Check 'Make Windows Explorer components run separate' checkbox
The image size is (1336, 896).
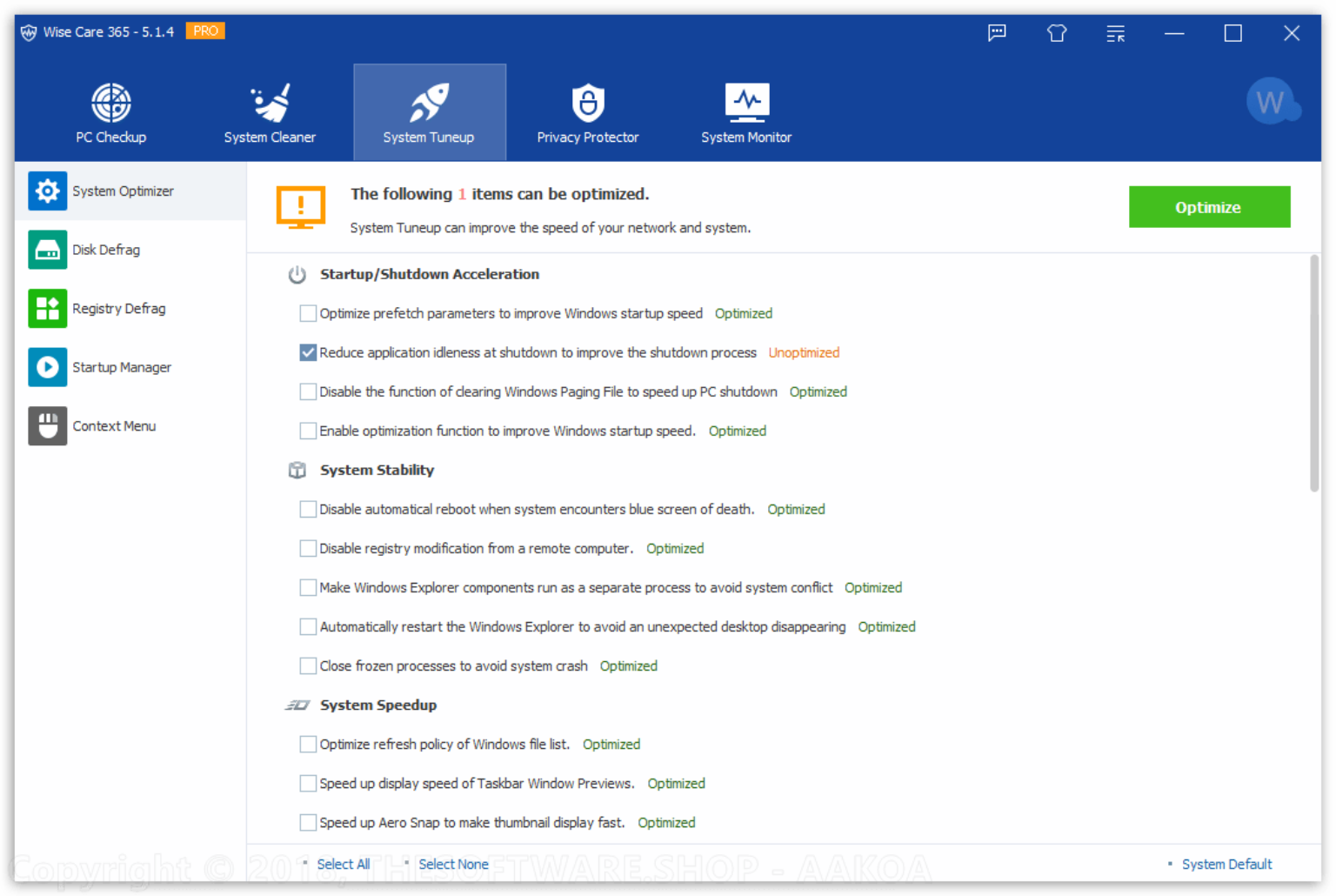coord(308,587)
